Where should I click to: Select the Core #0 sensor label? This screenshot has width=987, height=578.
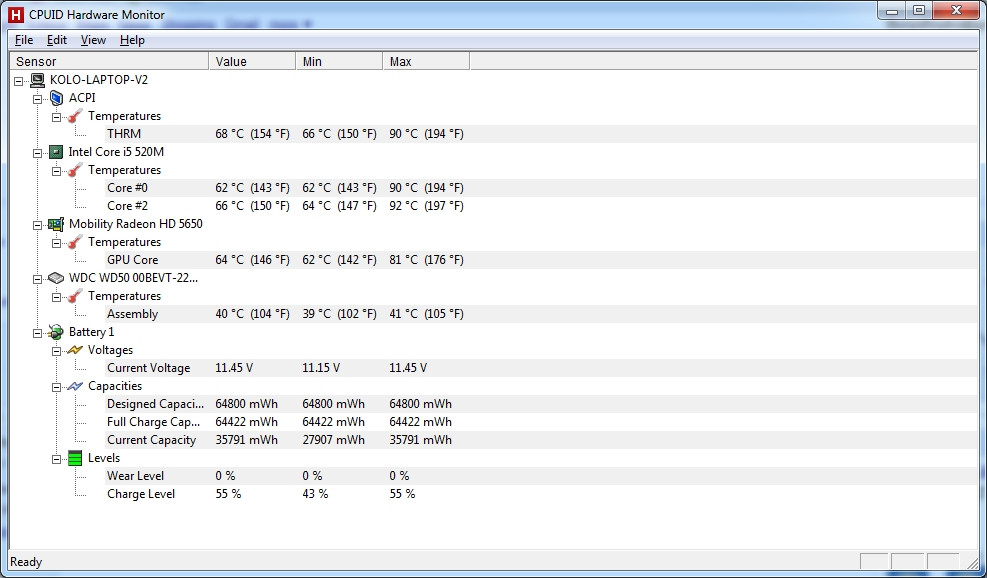127,188
